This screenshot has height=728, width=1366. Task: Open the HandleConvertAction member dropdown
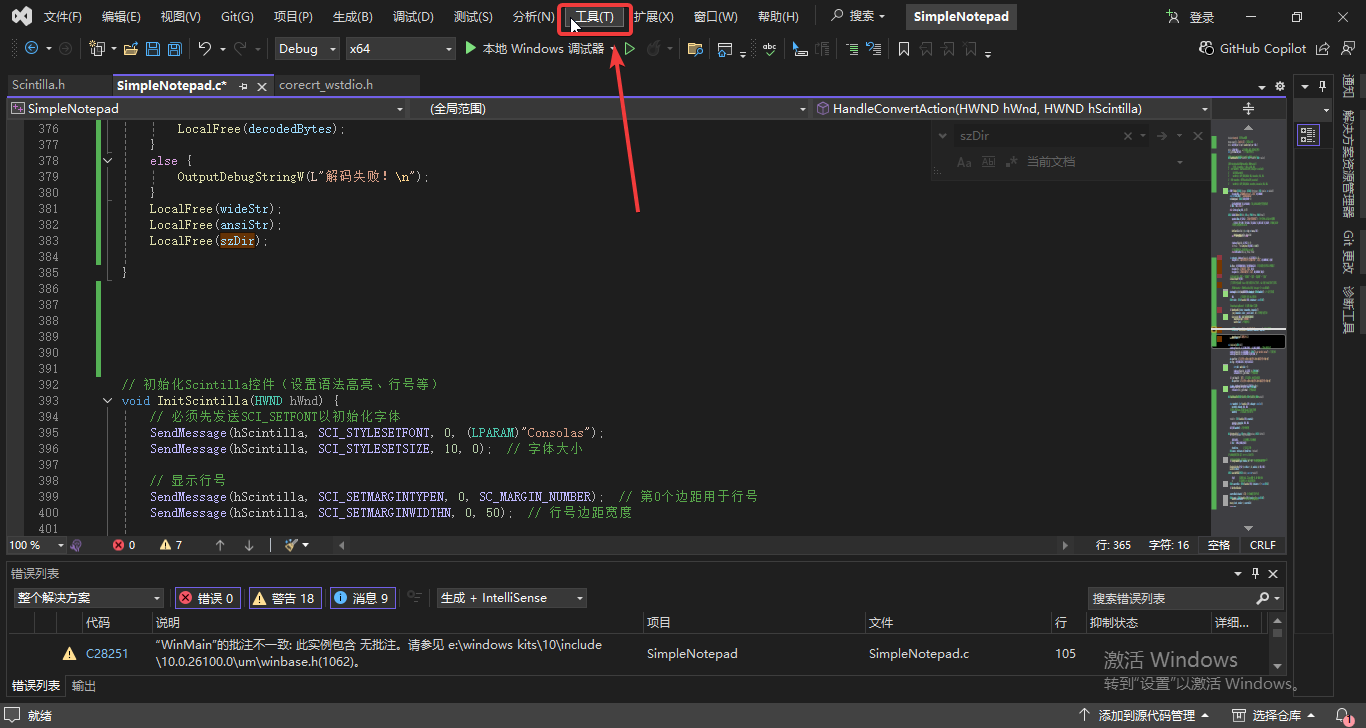point(1013,108)
